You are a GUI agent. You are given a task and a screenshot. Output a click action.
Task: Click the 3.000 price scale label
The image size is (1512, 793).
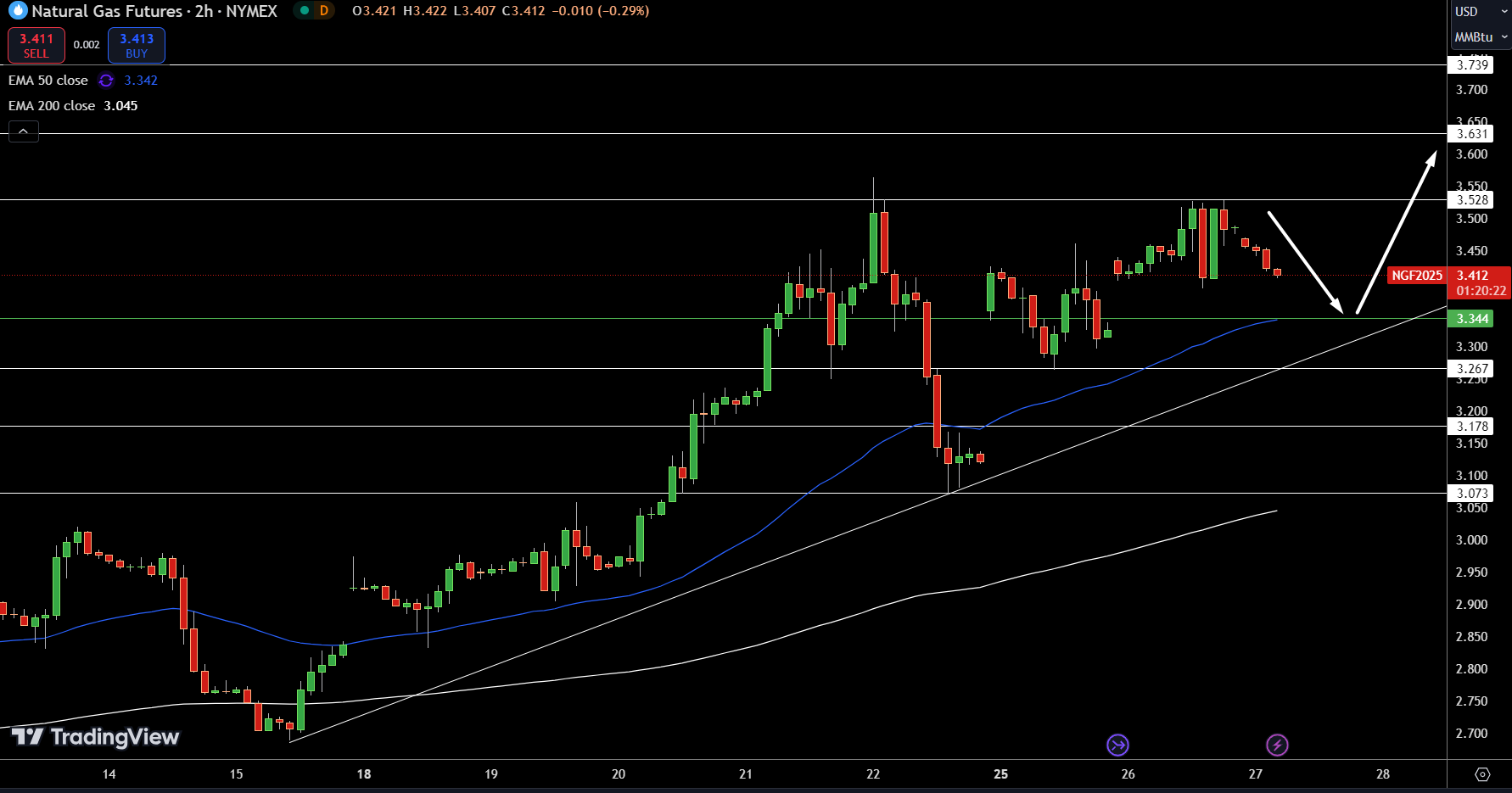point(1471,540)
